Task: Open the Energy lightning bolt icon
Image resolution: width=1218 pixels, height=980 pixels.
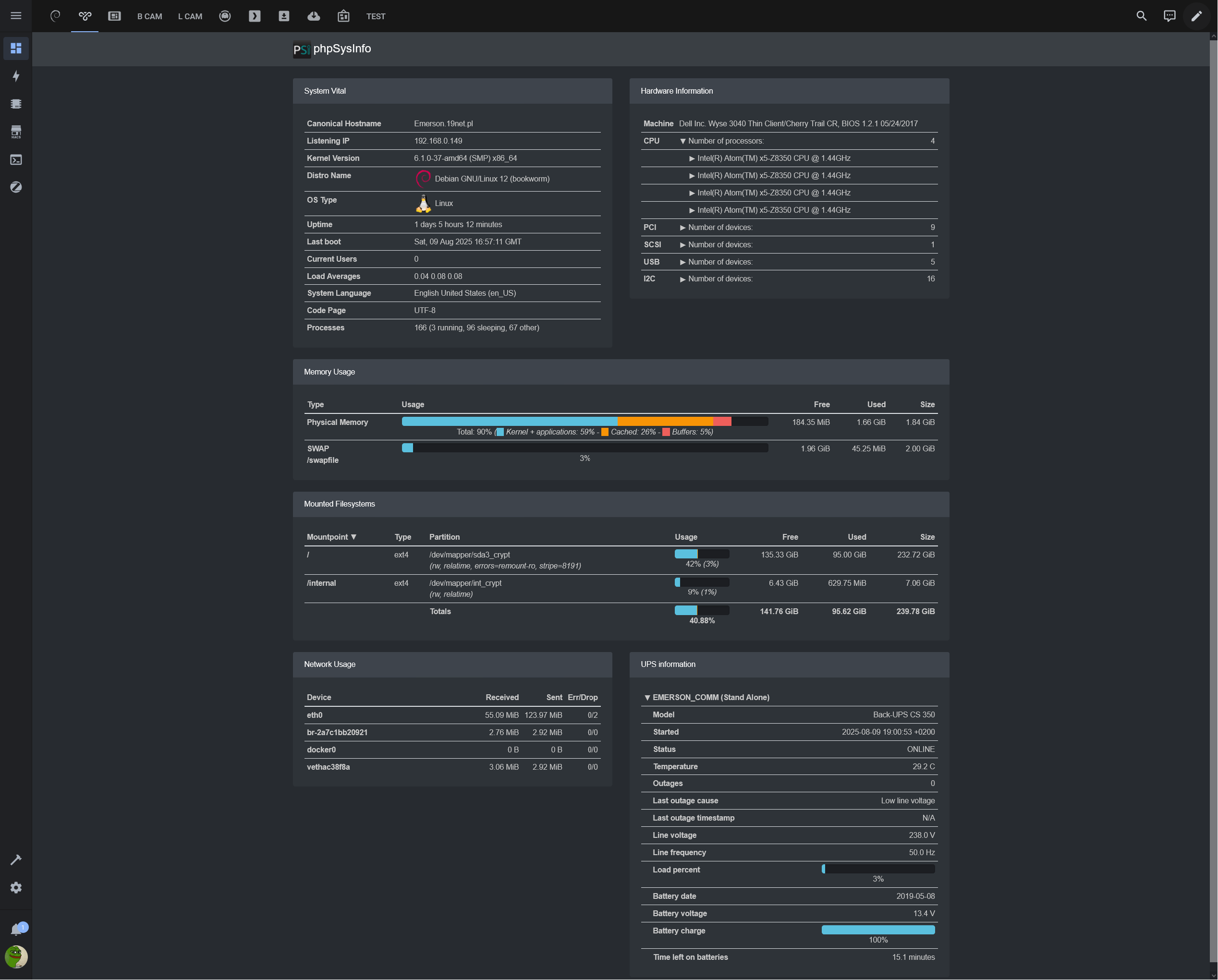Action: click(16, 76)
